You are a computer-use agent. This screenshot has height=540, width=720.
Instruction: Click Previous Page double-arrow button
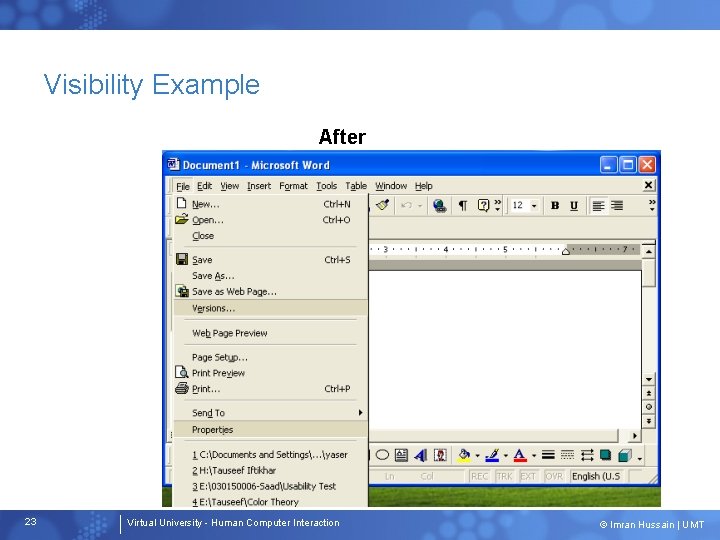pyautogui.click(x=648, y=394)
